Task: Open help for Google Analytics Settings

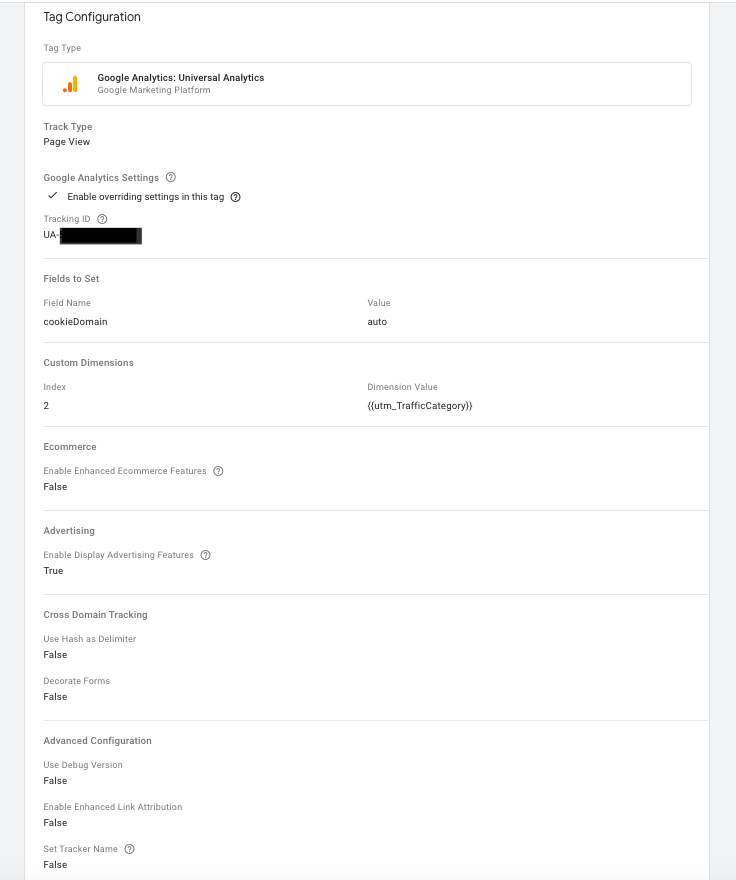Action: [x=171, y=177]
